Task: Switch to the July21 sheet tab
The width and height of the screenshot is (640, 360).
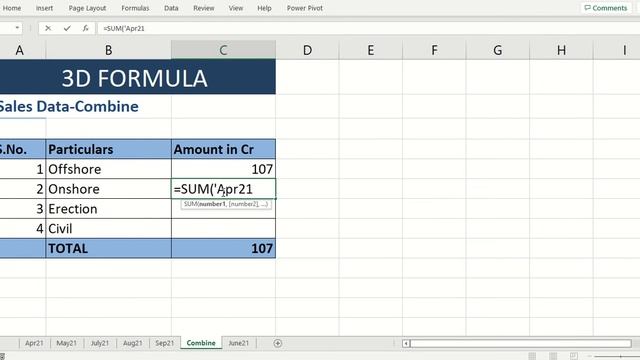Action: 100,343
